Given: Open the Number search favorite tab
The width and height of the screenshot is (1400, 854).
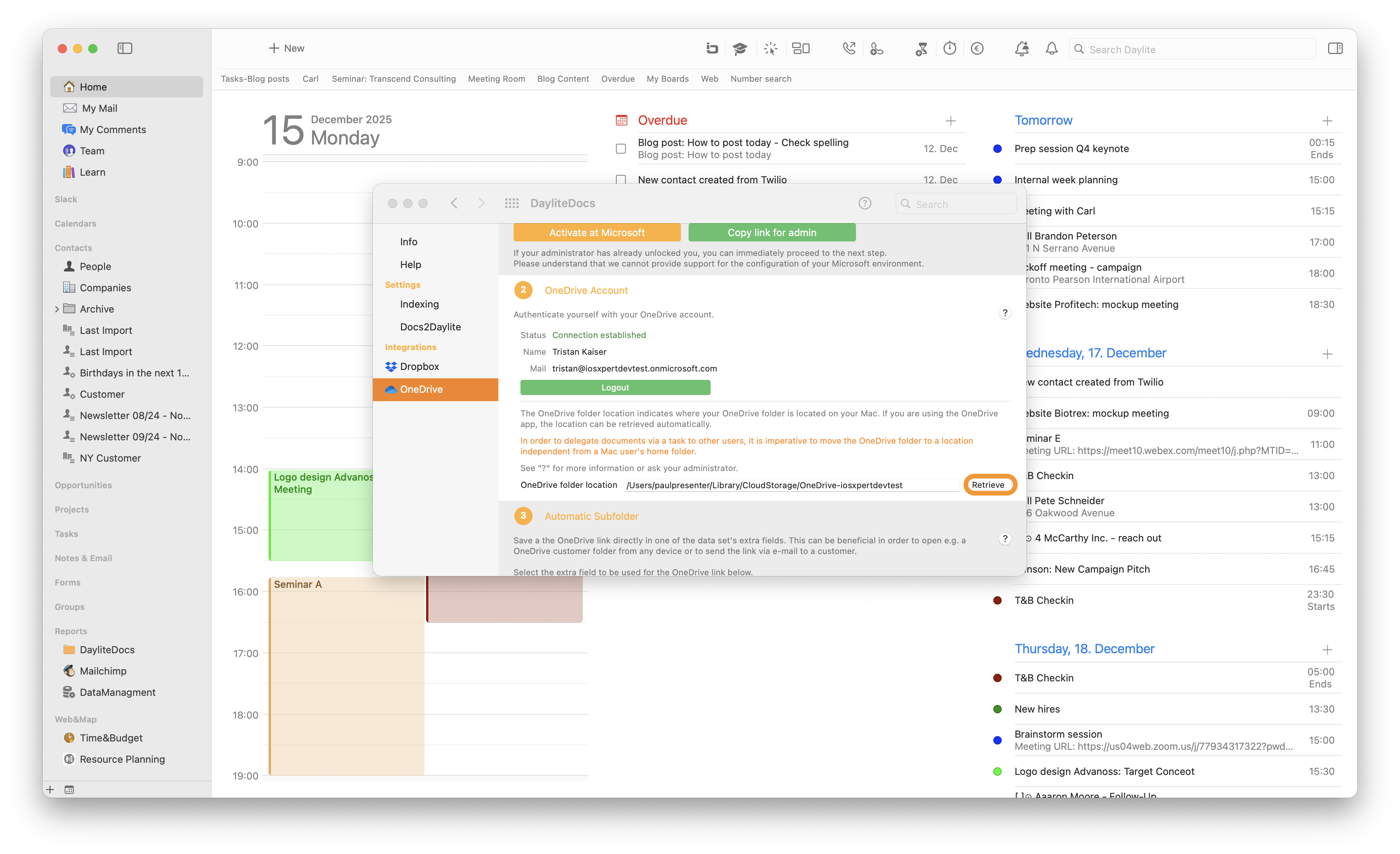Looking at the screenshot, I should click(761, 79).
